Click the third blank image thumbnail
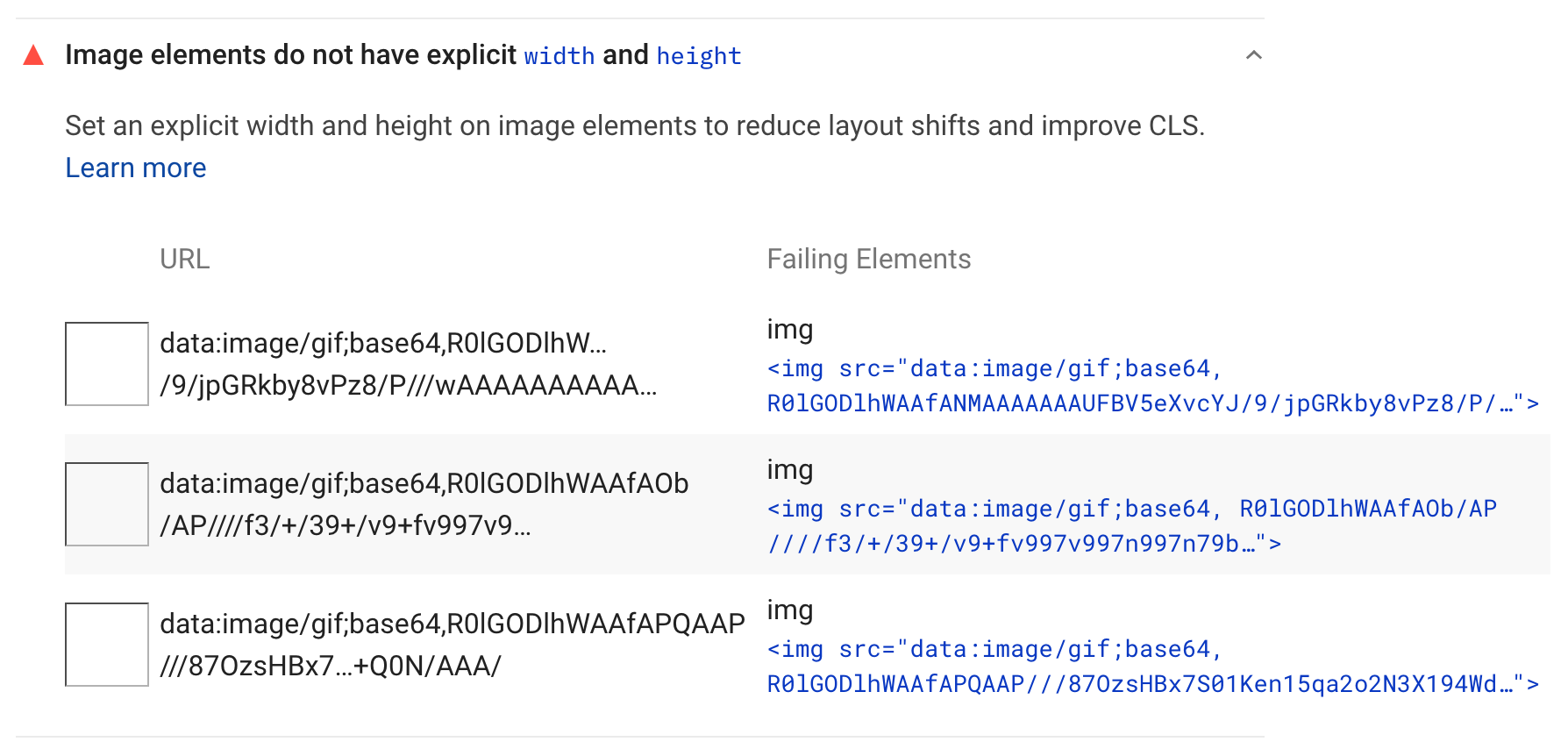 107,645
